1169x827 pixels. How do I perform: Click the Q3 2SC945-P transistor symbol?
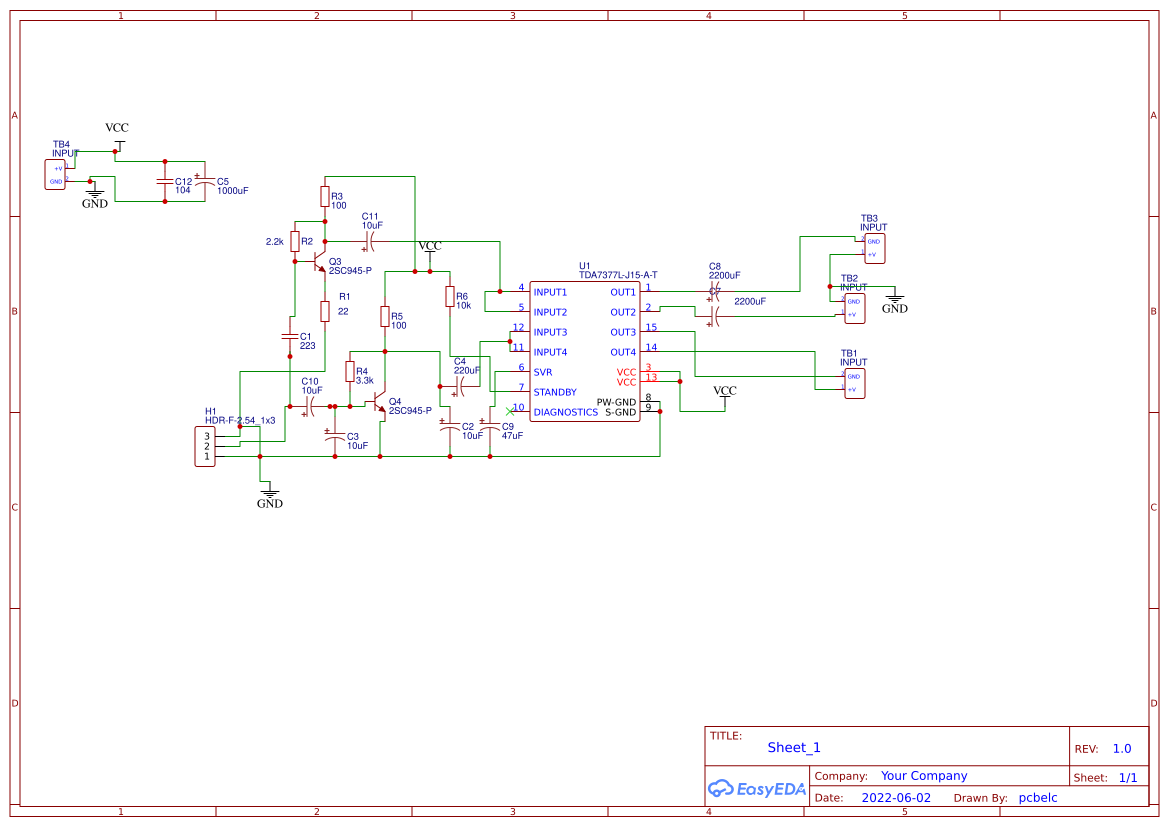[319, 262]
